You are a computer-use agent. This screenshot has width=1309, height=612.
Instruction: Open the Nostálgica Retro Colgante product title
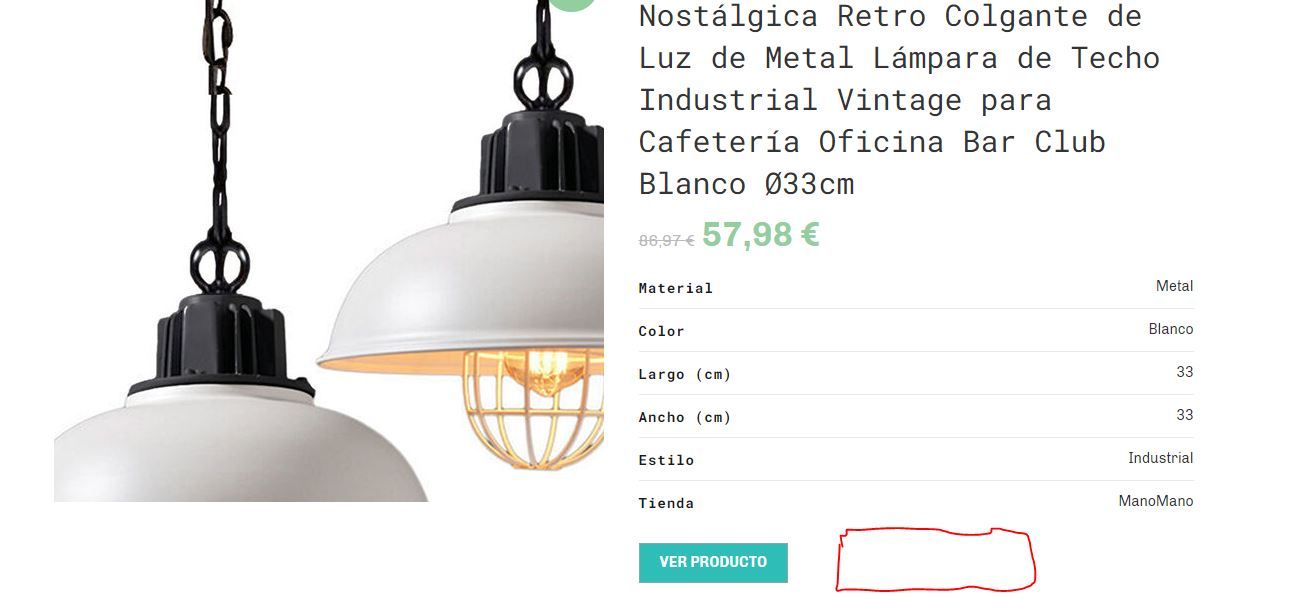(899, 100)
